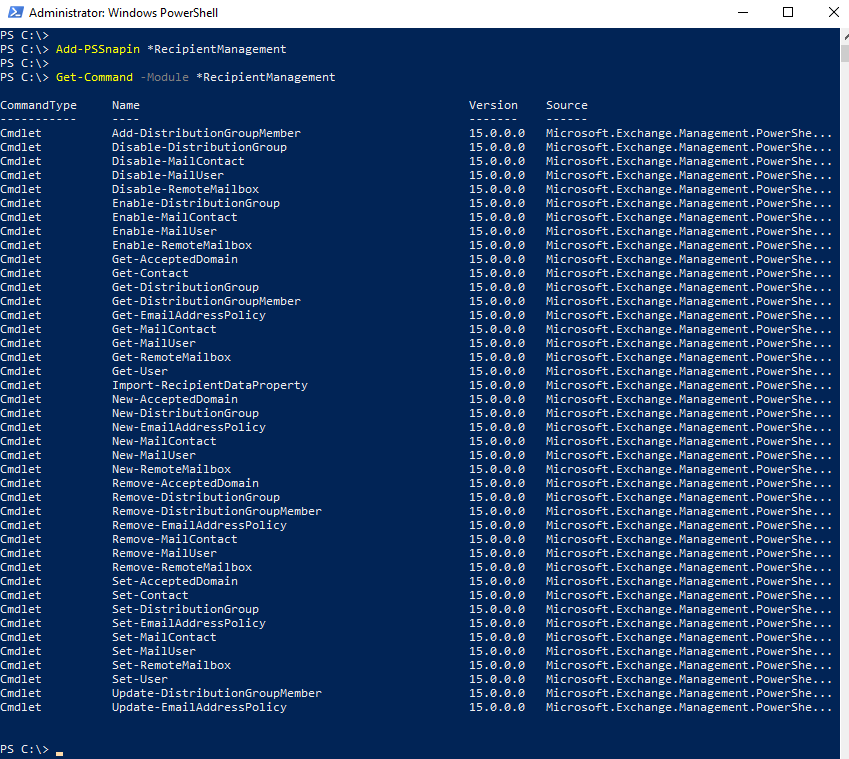Click Remove-RemoteMailbox cmdlet name

(182, 568)
